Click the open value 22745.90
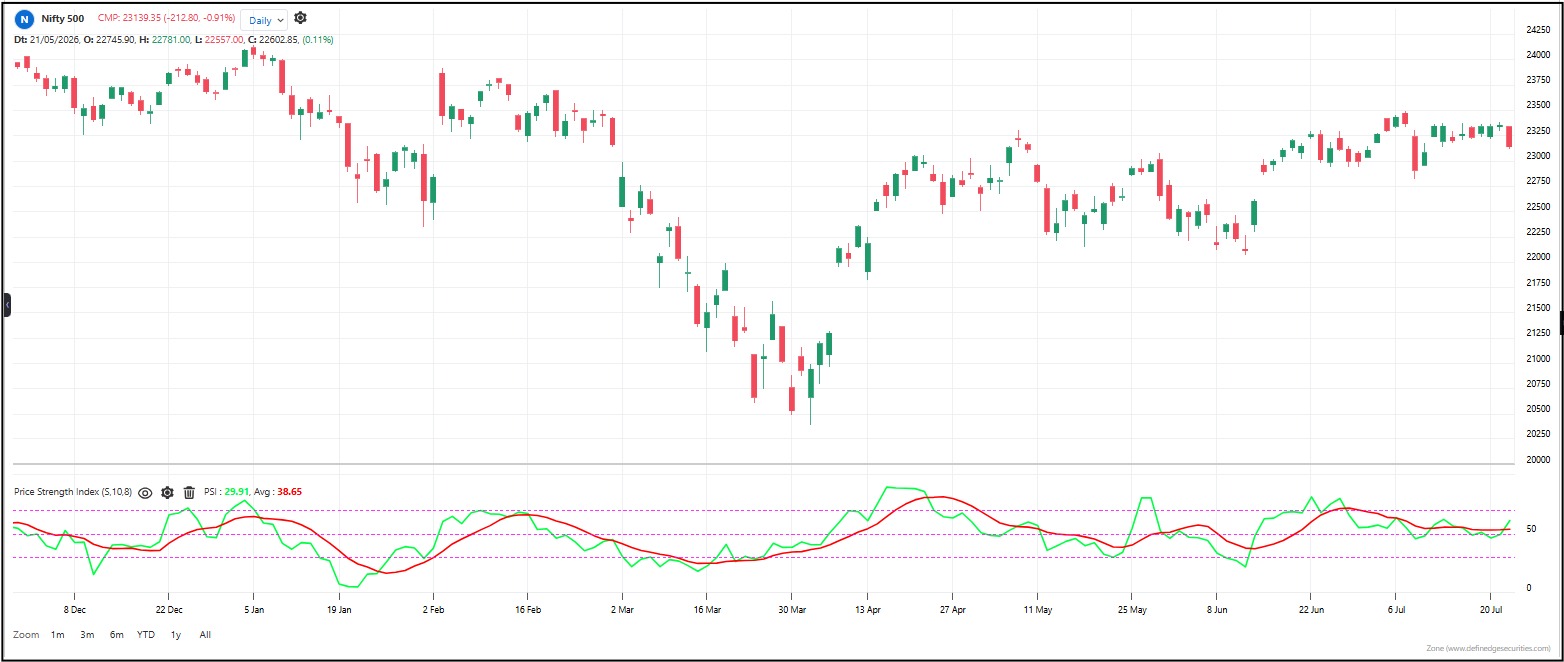 pyautogui.click(x=113, y=40)
